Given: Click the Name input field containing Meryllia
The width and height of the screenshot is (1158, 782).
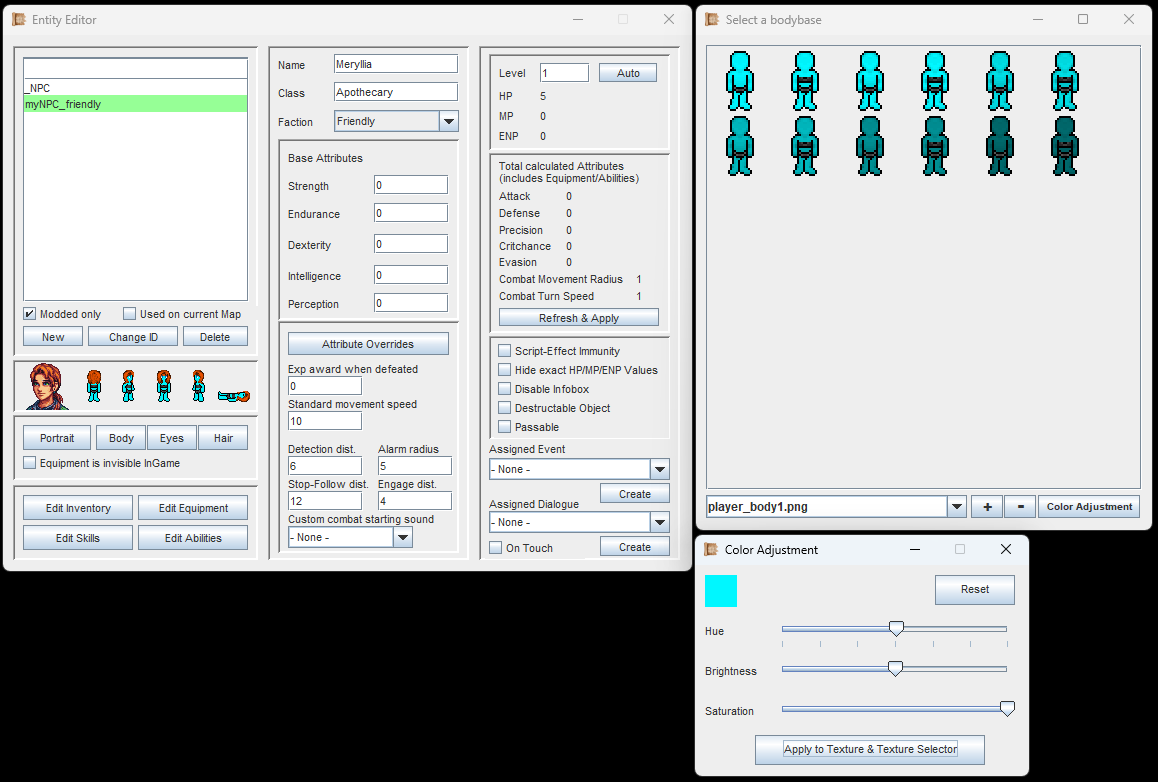Looking at the screenshot, I should (x=395, y=64).
